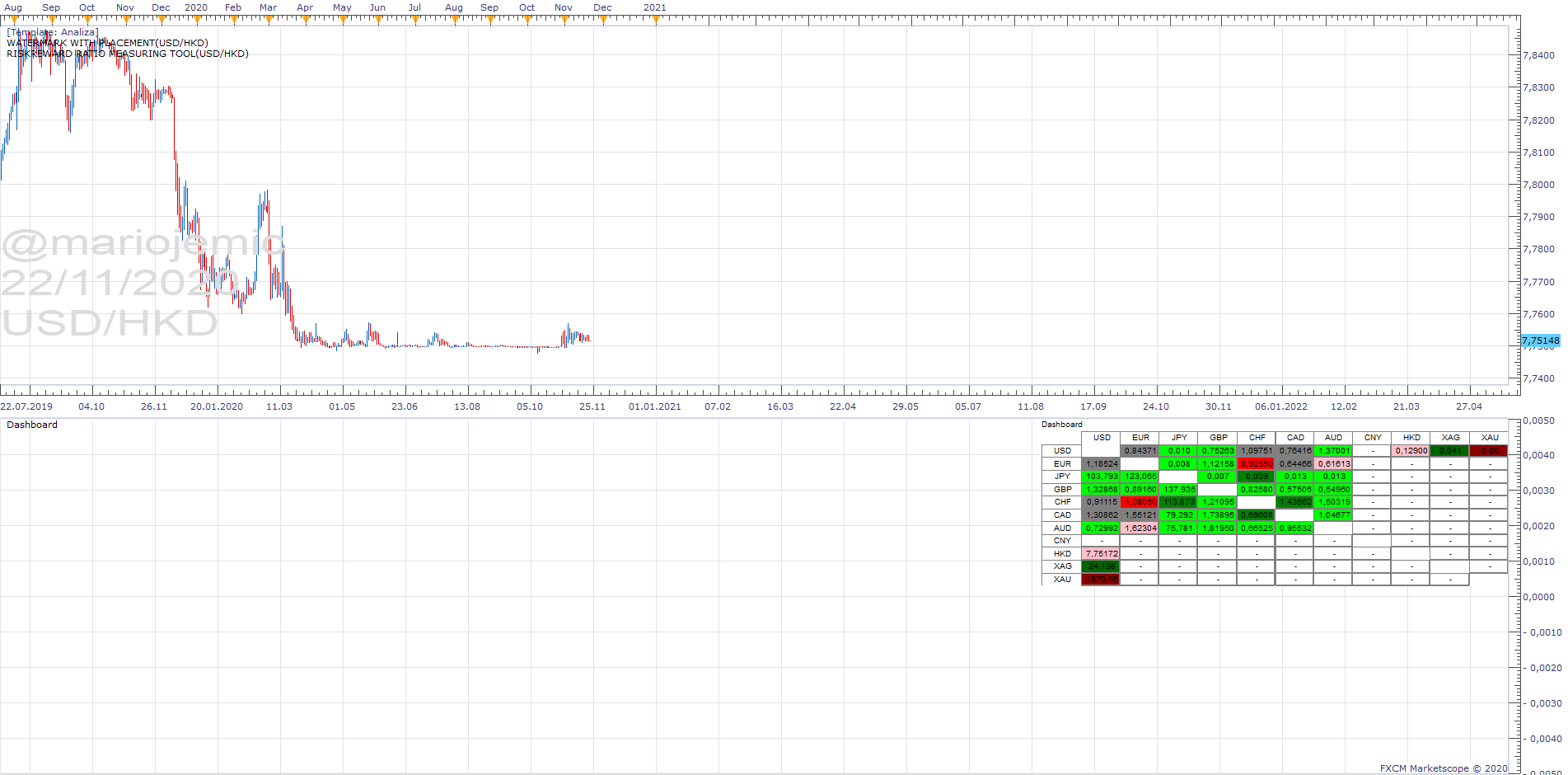This screenshot has width=1568, height=775.
Task: Select the red 1,08050 CHF/EUR cell
Action: 1140,502
